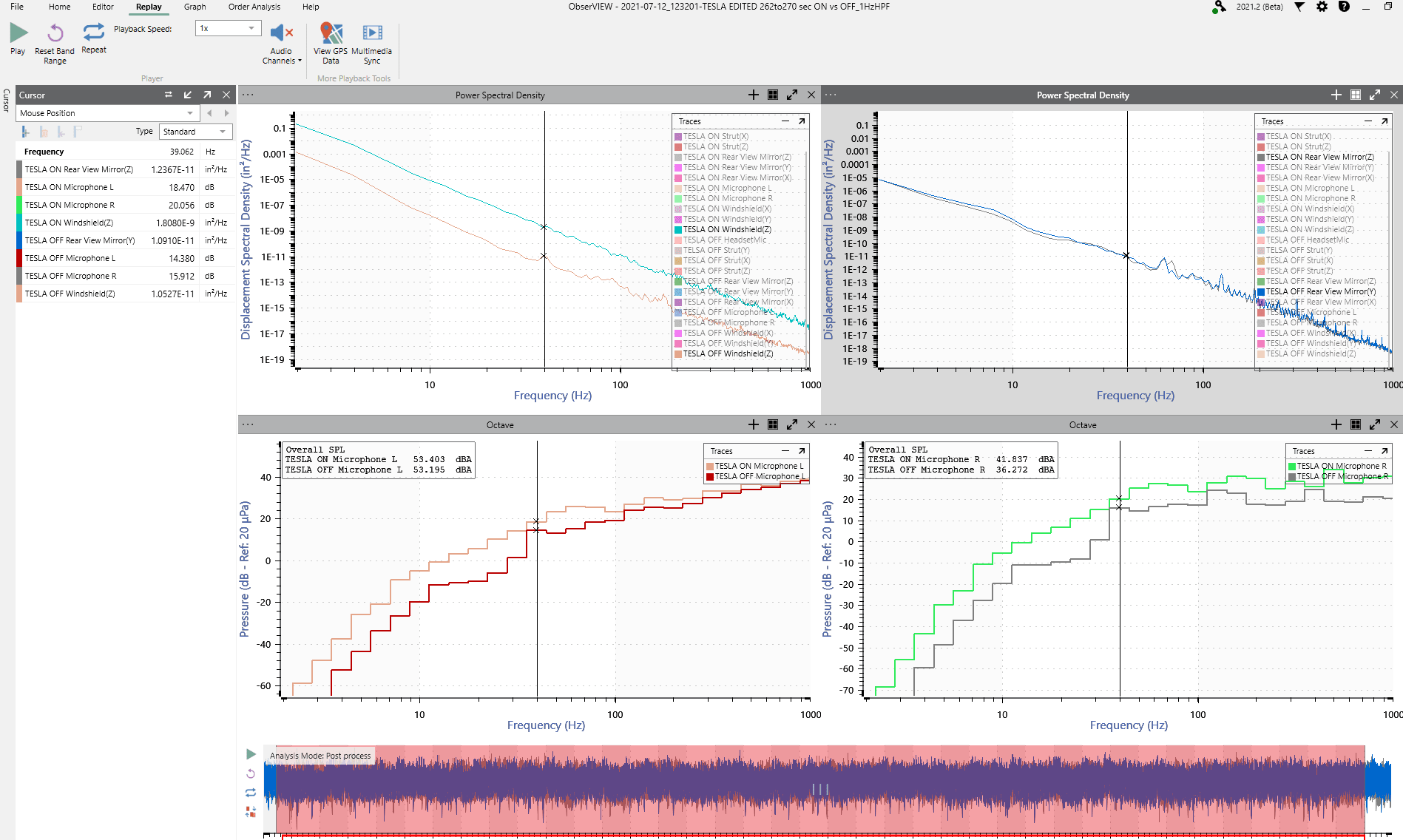This screenshot has height=840, width=1403.
Task: Add a trace to left Power Spectral Density graph
Action: pos(753,95)
